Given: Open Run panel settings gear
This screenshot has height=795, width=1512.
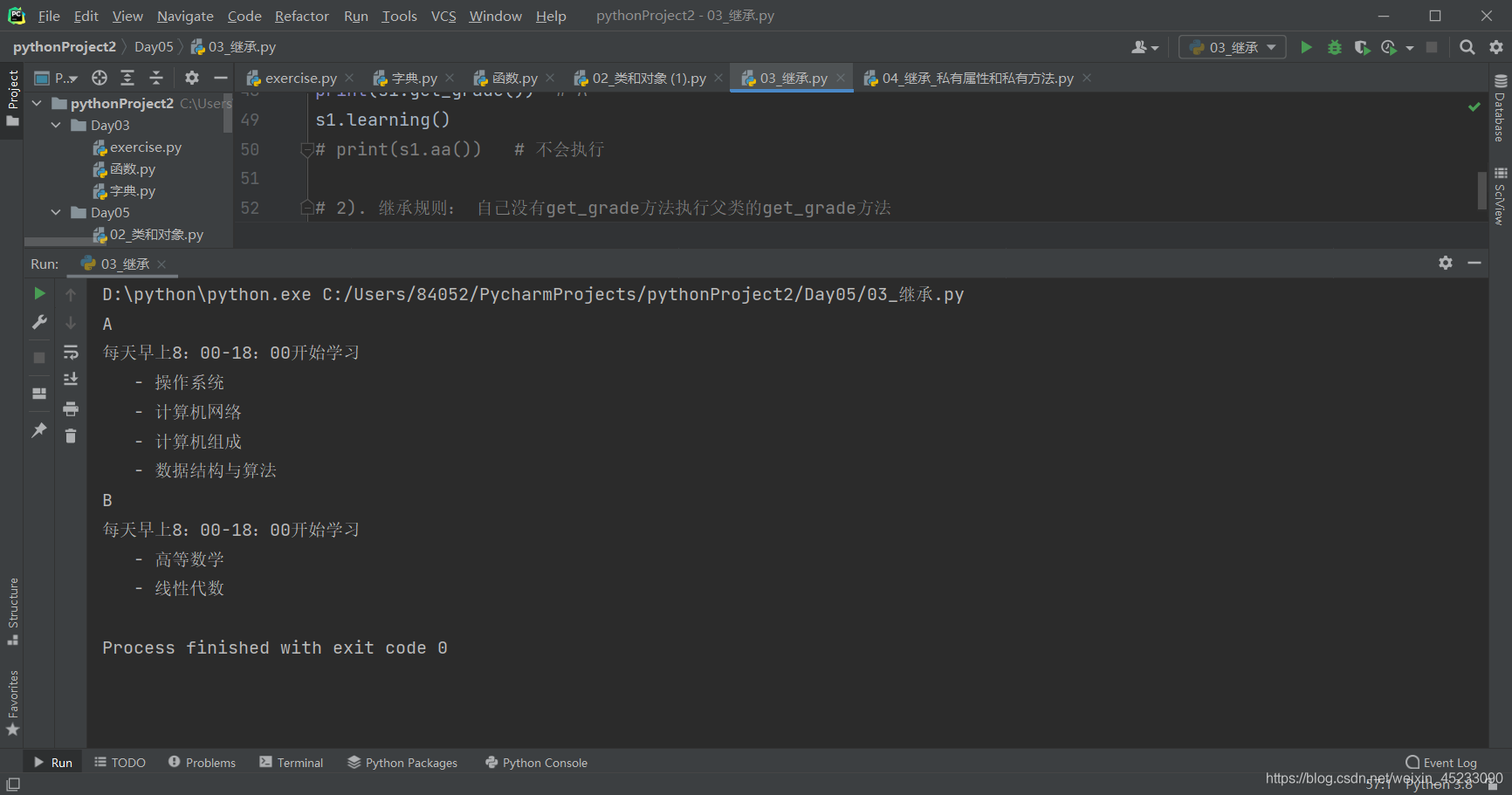Looking at the screenshot, I should (x=1446, y=263).
